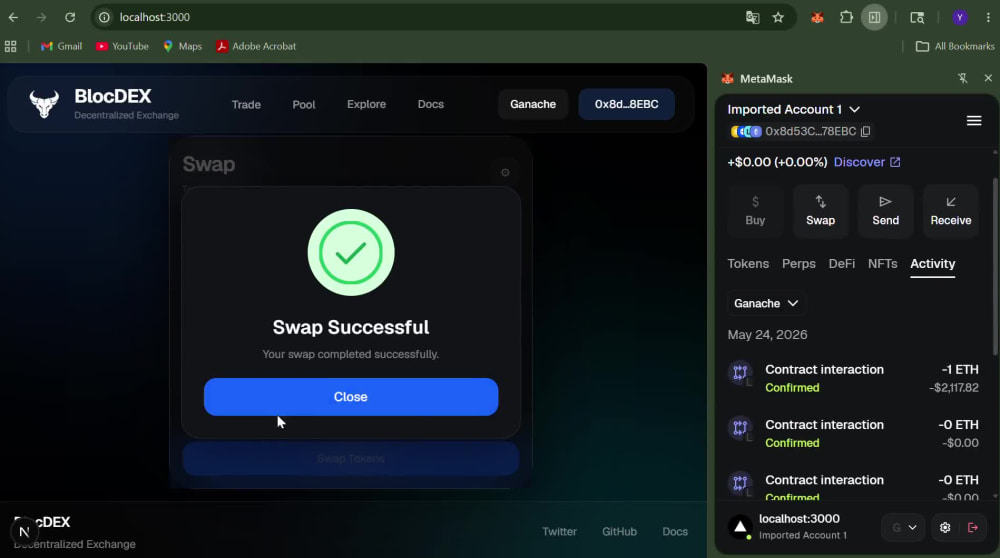This screenshot has width=1000, height=558.
Task: Click the Next.js N dev indicator
Action: (24, 531)
